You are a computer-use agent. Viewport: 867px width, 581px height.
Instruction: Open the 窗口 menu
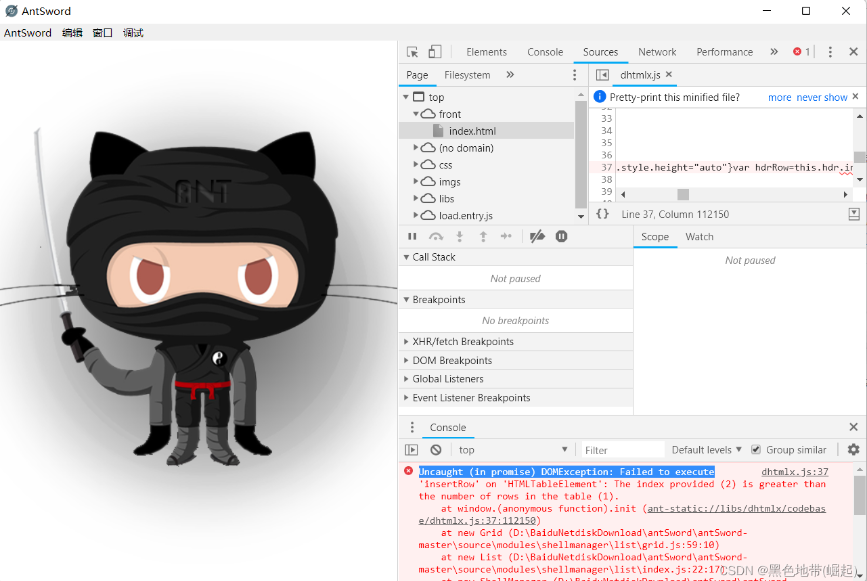(102, 33)
